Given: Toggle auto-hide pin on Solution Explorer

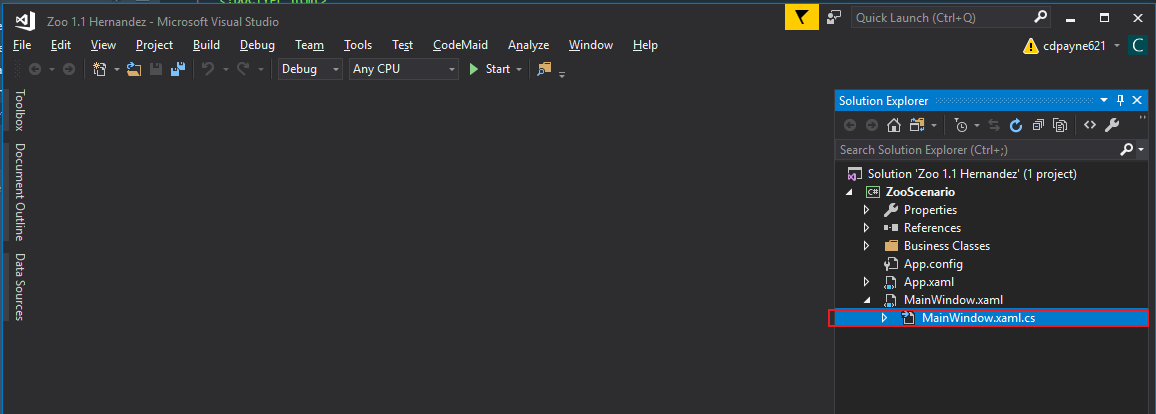Looking at the screenshot, I should 1121,100.
